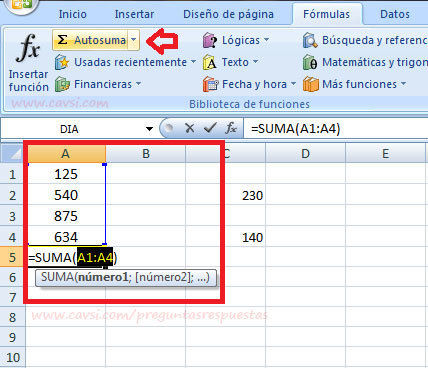The height and width of the screenshot is (368, 428).
Task: Select row 3 header
Action: click(13, 216)
